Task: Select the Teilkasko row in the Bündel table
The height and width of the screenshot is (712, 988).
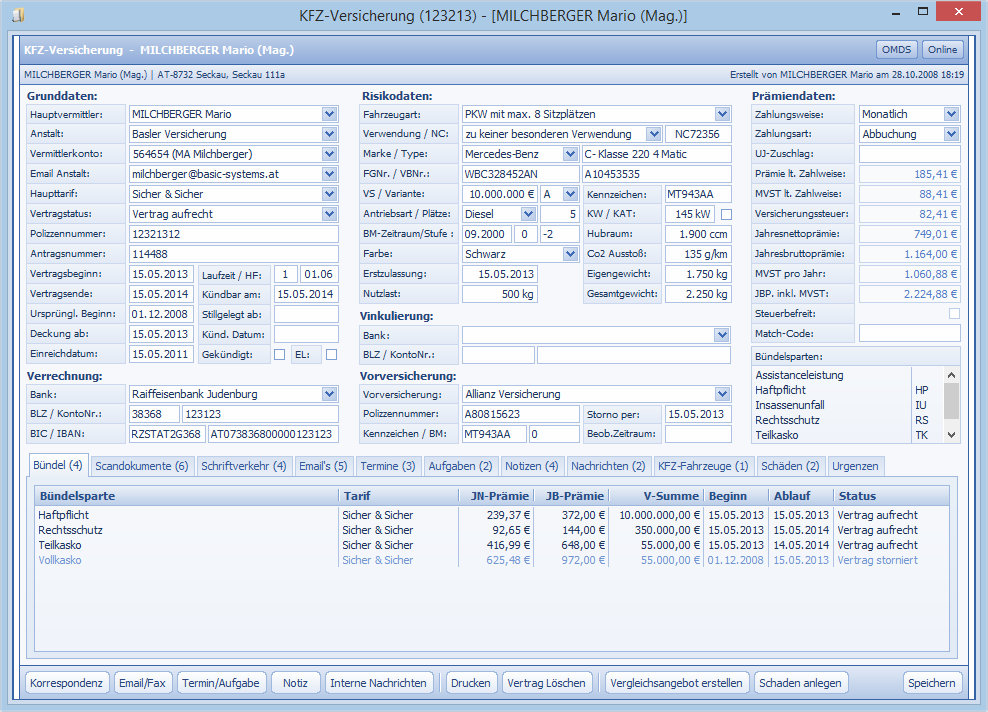Action: click(491, 545)
